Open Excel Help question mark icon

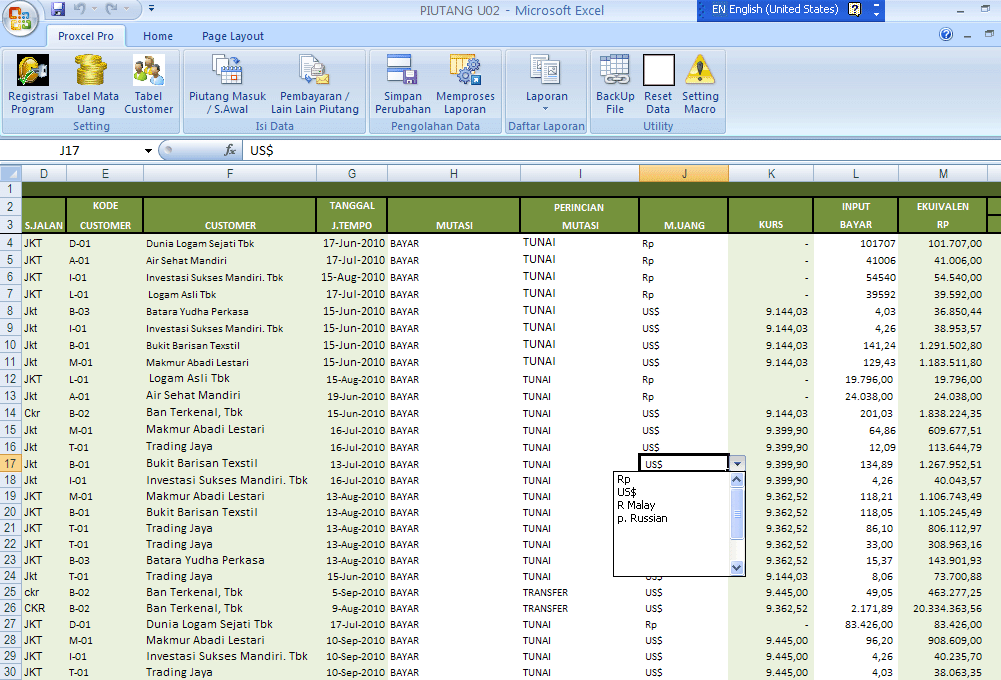(x=946, y=34)
